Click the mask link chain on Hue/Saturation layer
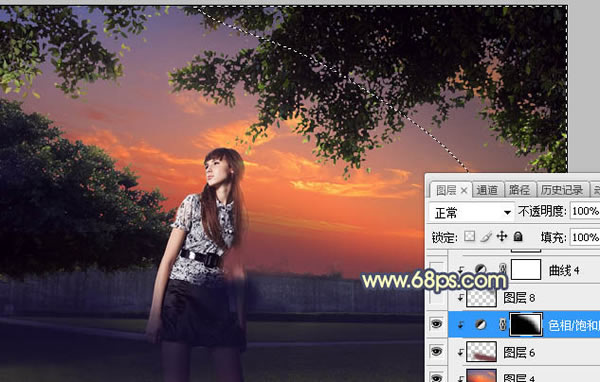 [502, 325]
